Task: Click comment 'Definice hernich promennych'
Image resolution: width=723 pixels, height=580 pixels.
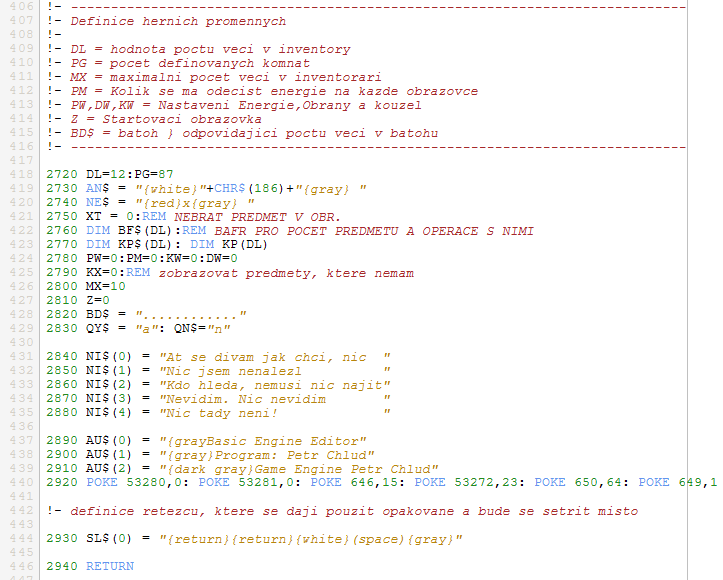Action: (x=178, y=21)
